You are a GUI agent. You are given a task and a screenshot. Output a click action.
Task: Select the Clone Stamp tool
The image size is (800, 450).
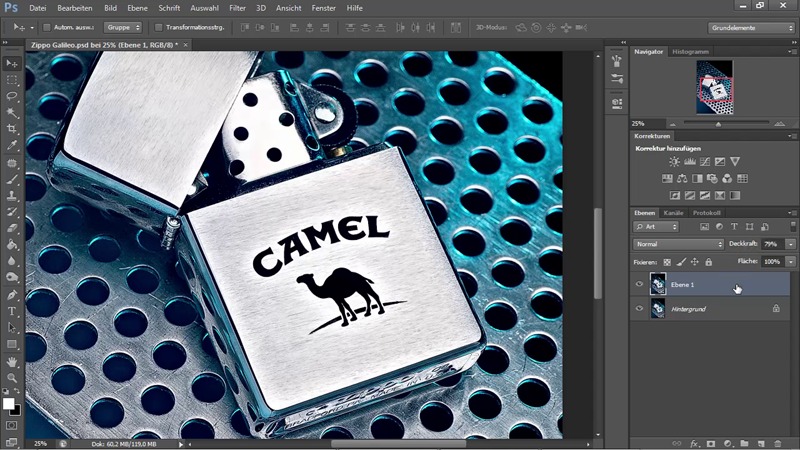(12, 196)
